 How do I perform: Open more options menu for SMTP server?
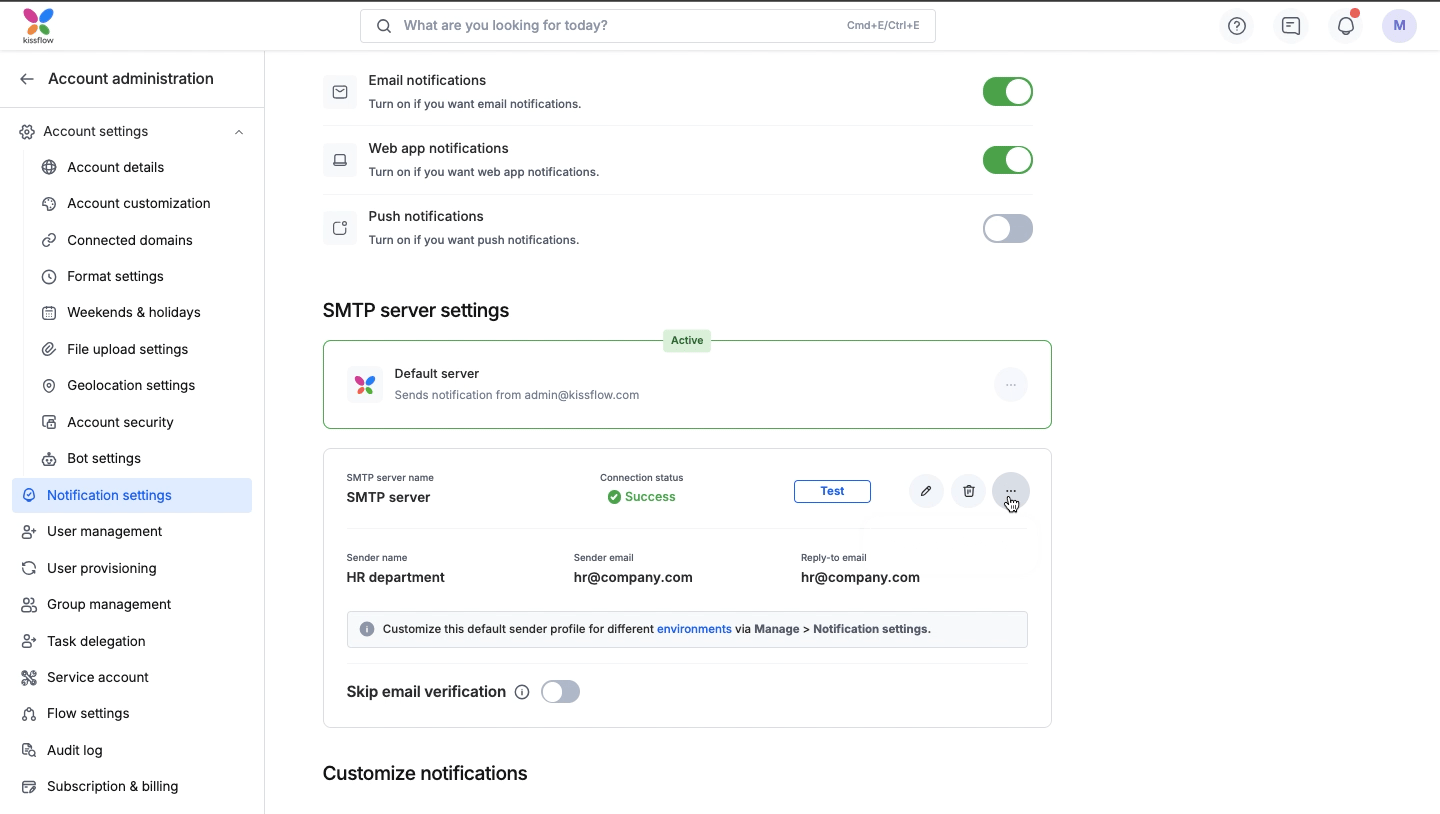[x=1011, y=491]
